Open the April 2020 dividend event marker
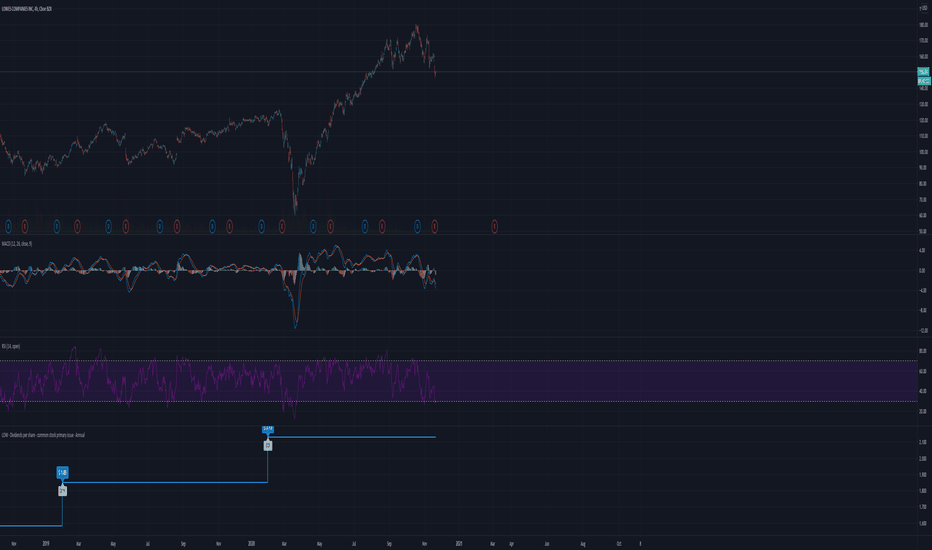The image size is (932, 550). point(313,226)
